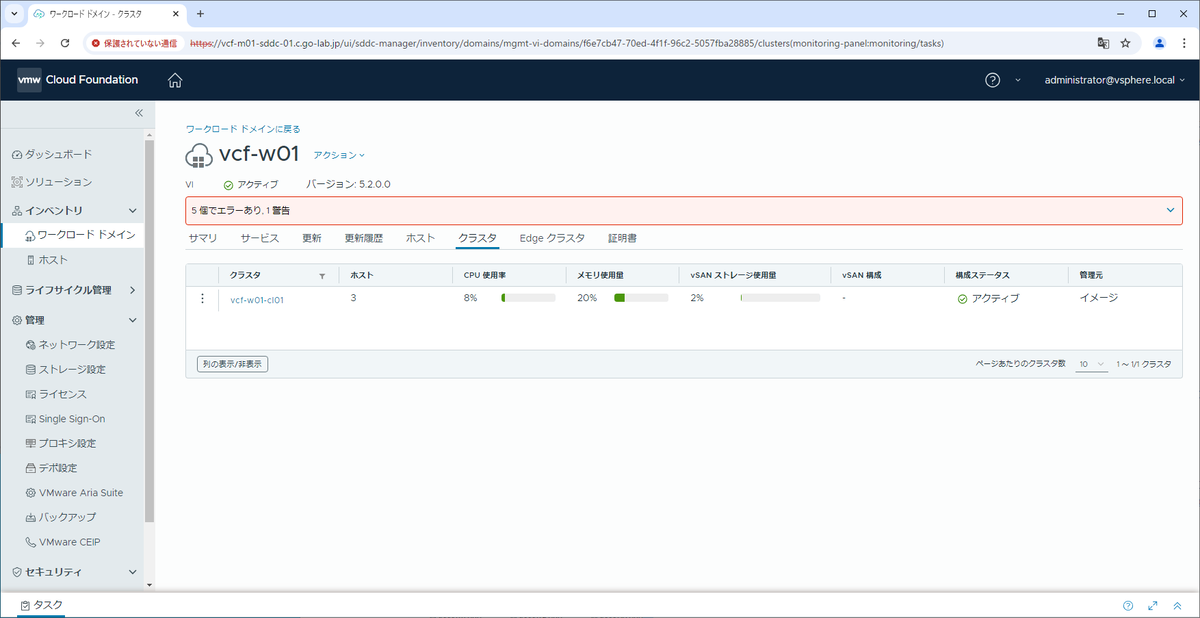
Task: Open the administrator@vsphere.local user menu
Action: coord(1114,80)
